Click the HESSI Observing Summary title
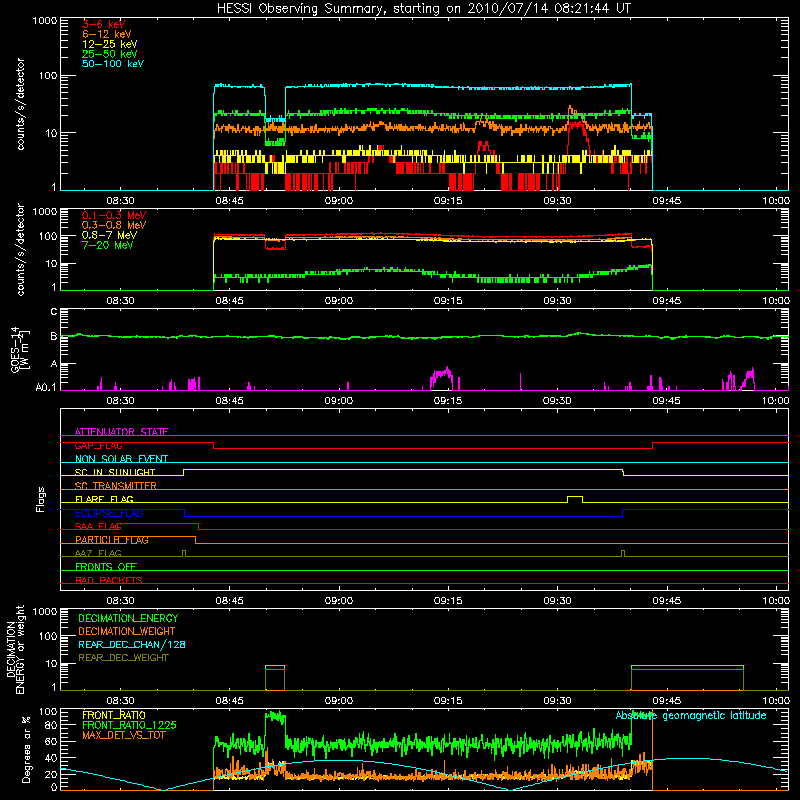The width and height of the screenshot is (800, 800). [x=423, y=9]
